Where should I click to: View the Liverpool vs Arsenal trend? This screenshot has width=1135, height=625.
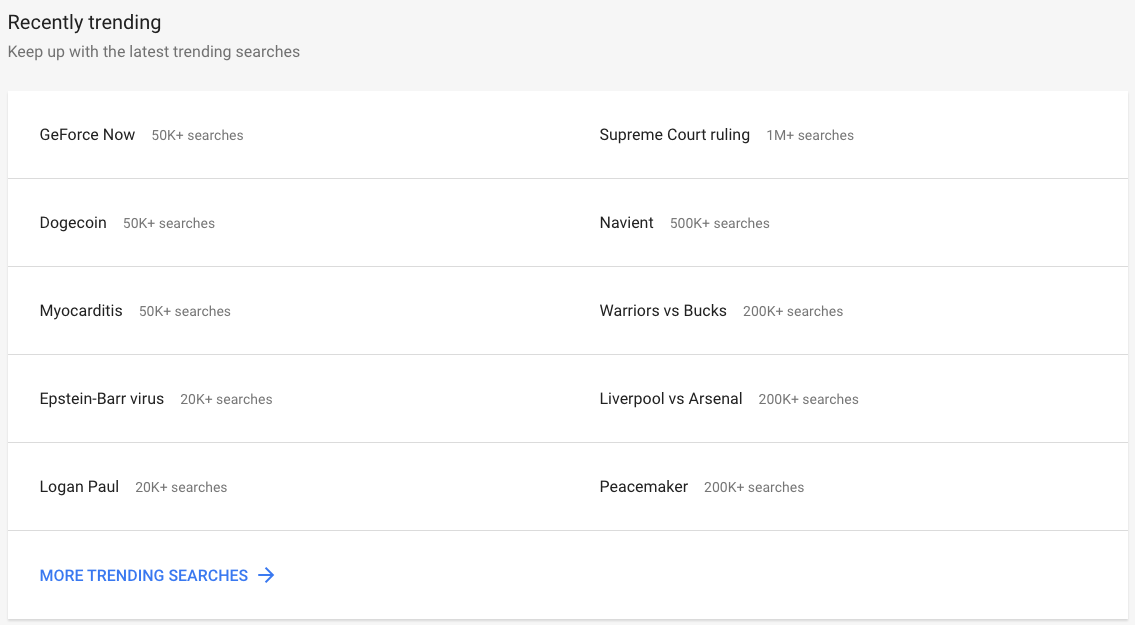tap(670, 398)
